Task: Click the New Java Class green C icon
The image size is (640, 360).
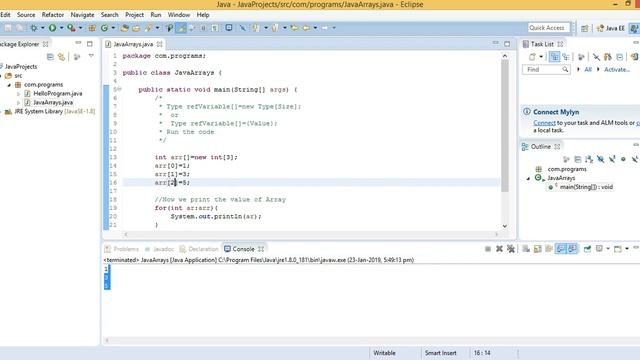Action: 104,28
